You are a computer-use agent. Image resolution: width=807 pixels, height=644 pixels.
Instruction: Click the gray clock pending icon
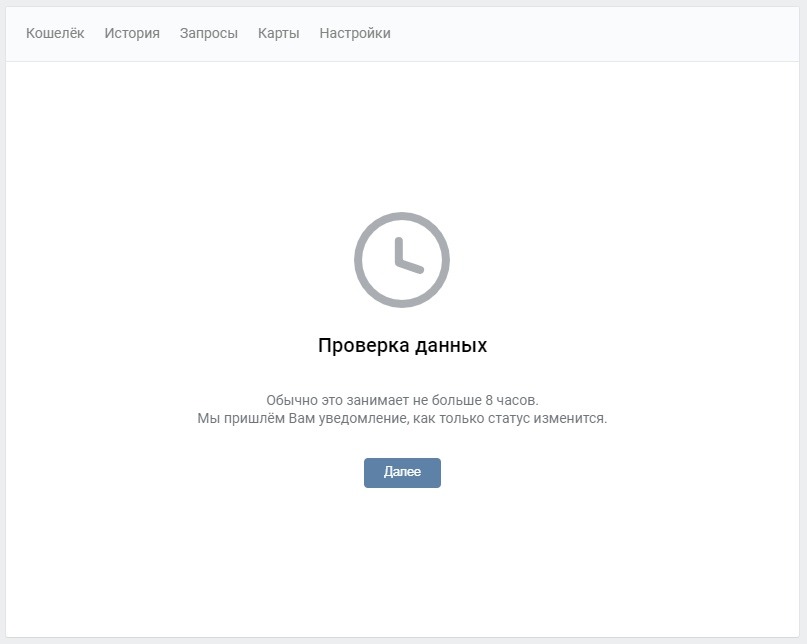click(x=402, y=260)
